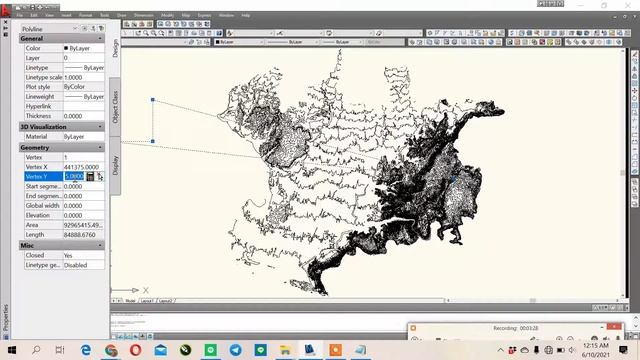Click the horizontal scrollbar thumb below drawing
The width and height of the screenshot is (640, 360).
(533, 300)
